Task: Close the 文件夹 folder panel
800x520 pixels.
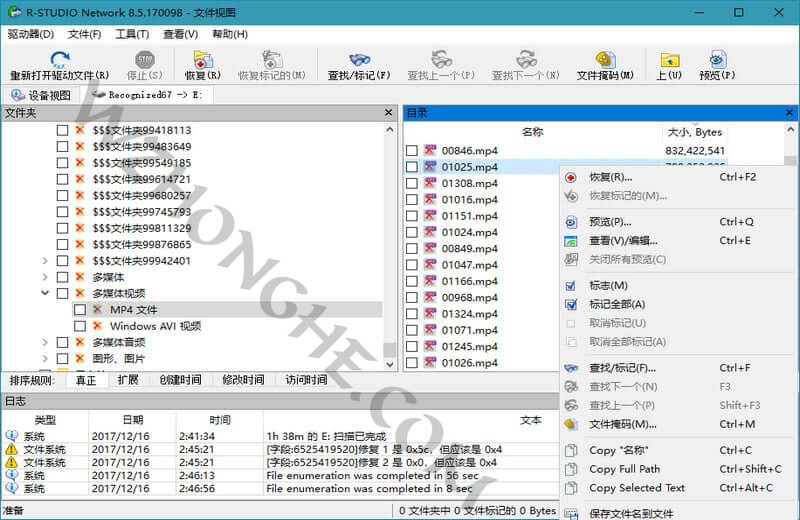Action: tap(389, 112)
